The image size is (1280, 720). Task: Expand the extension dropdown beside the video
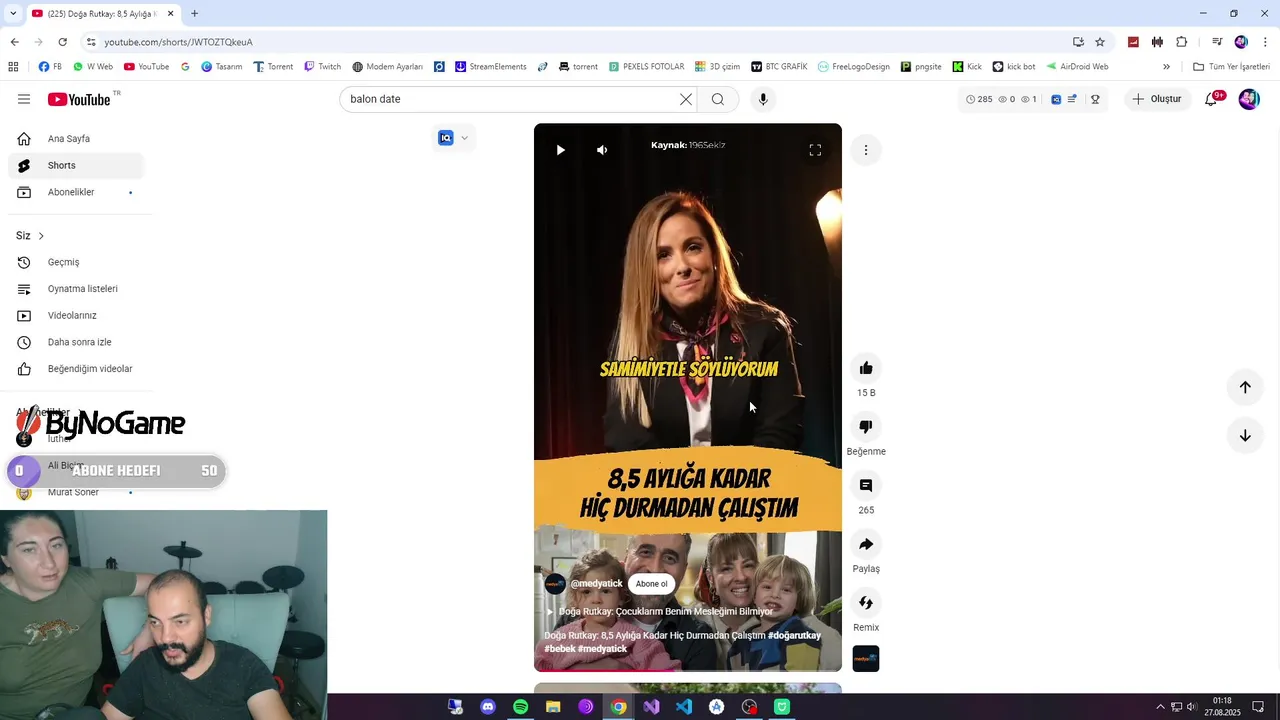(x=464, y=138)
